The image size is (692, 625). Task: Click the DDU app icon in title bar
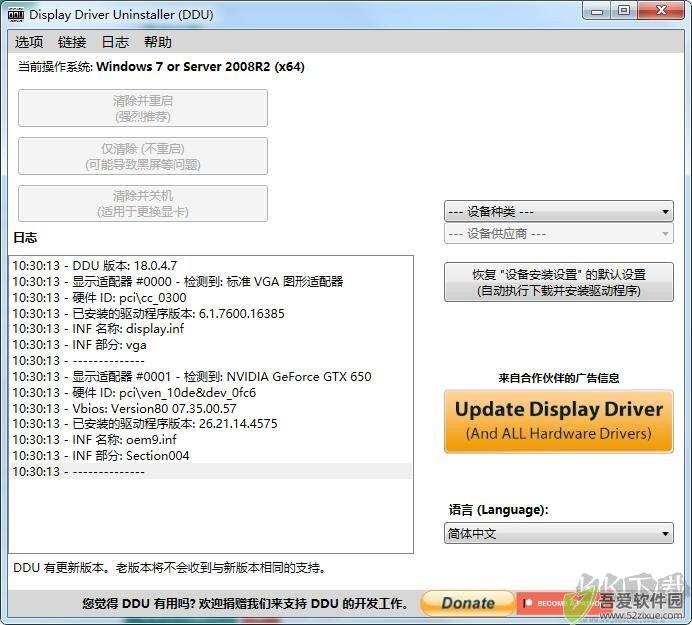click(x=16, y=15)
